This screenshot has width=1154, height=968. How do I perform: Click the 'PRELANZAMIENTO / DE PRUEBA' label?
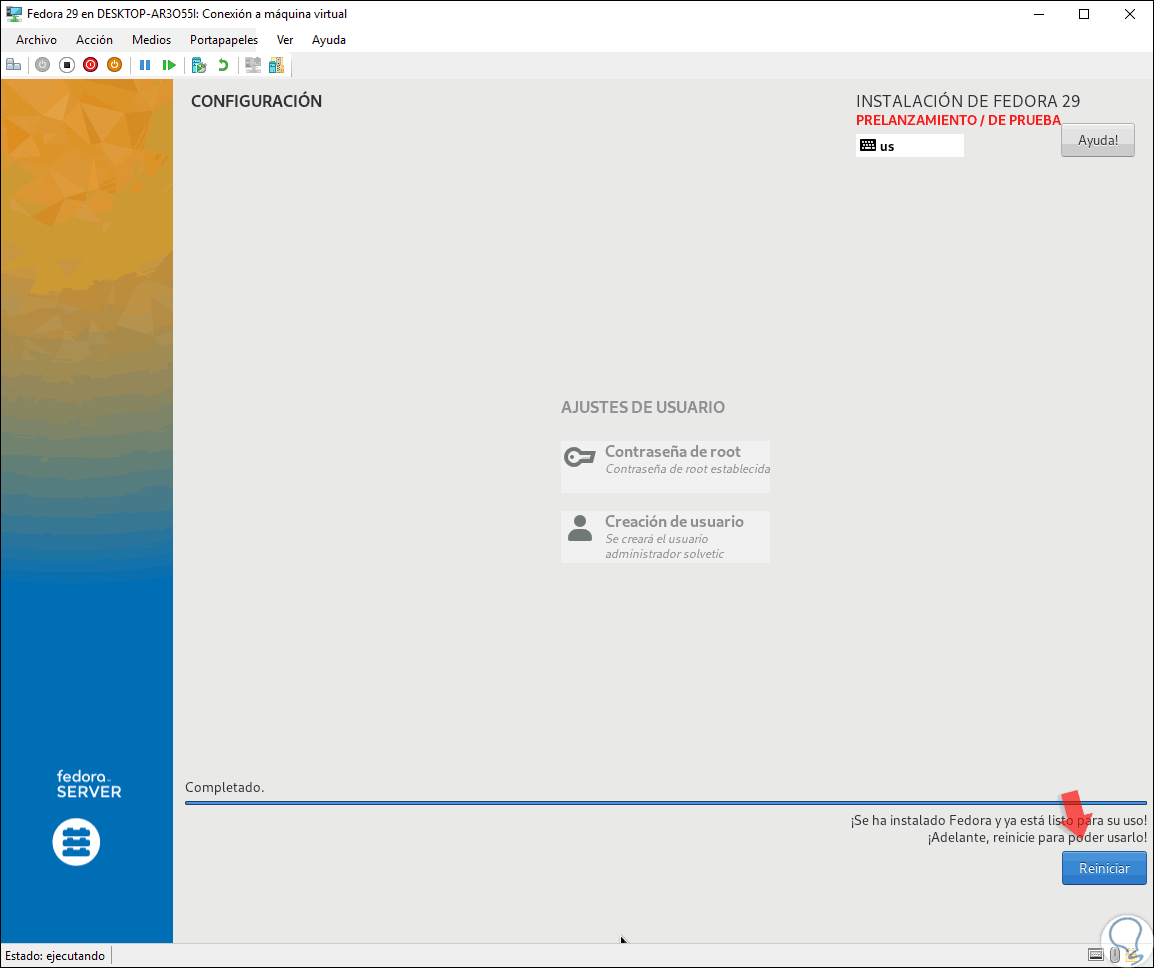pyautogui.click(x=958, y=120)
